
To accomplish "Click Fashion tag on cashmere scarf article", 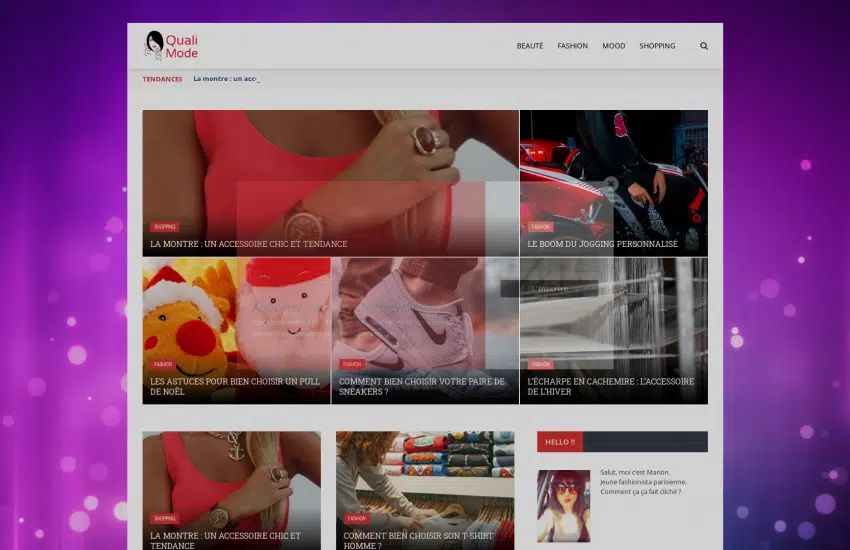I will [x=541, y=364].
